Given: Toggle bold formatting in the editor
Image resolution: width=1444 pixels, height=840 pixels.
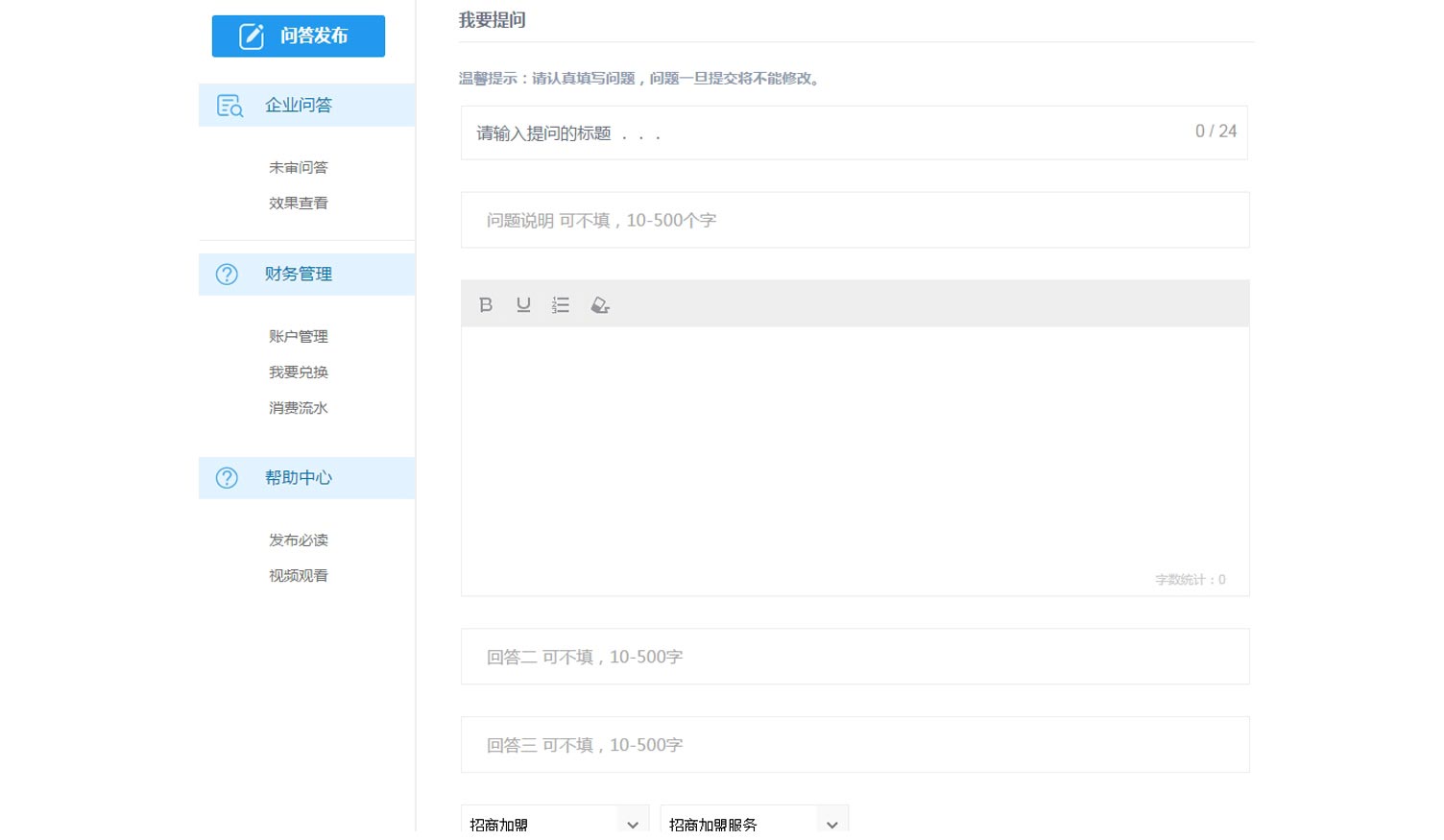Looking at the screenshot, I should 486,304.
